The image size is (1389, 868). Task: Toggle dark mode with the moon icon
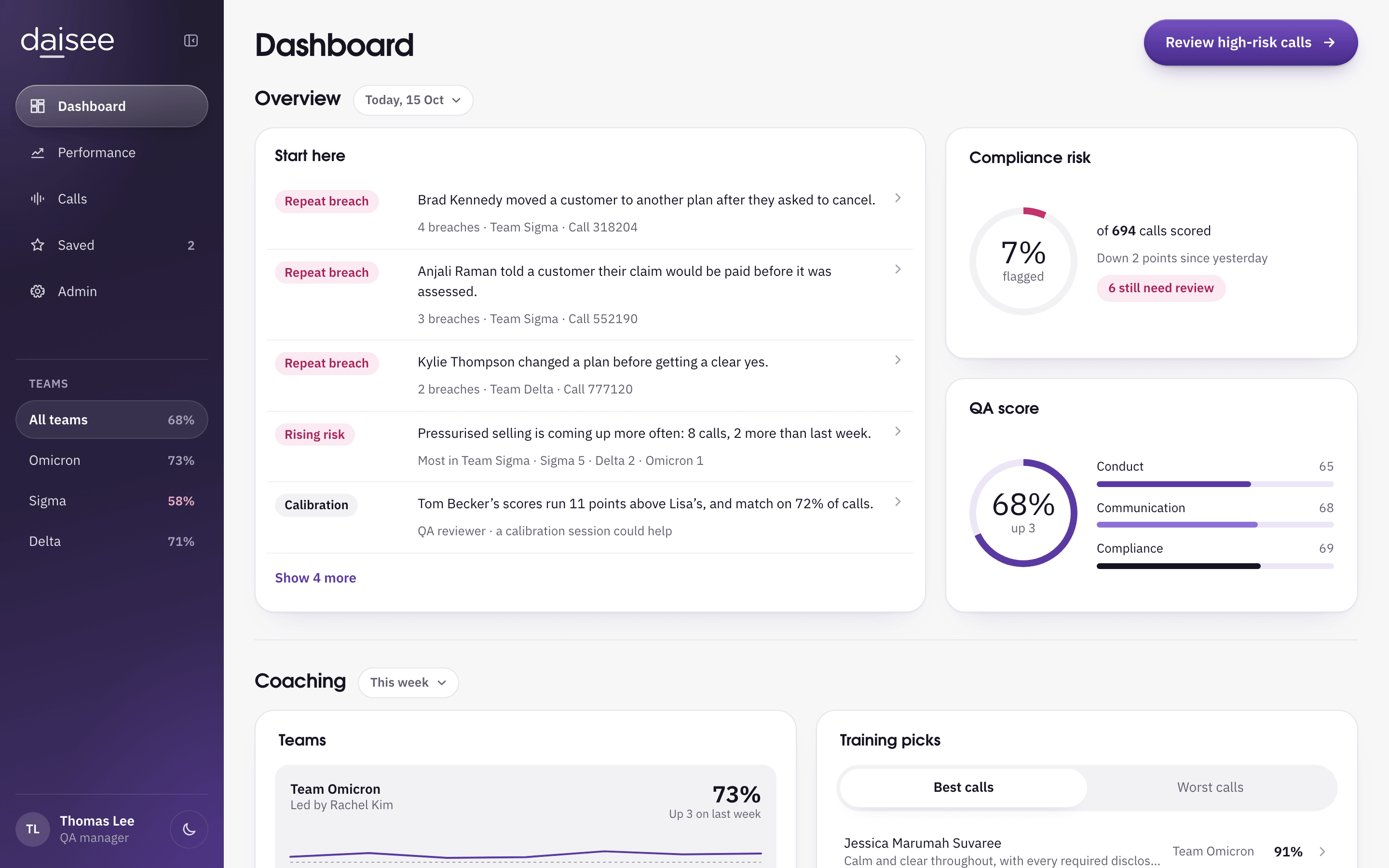189,829
